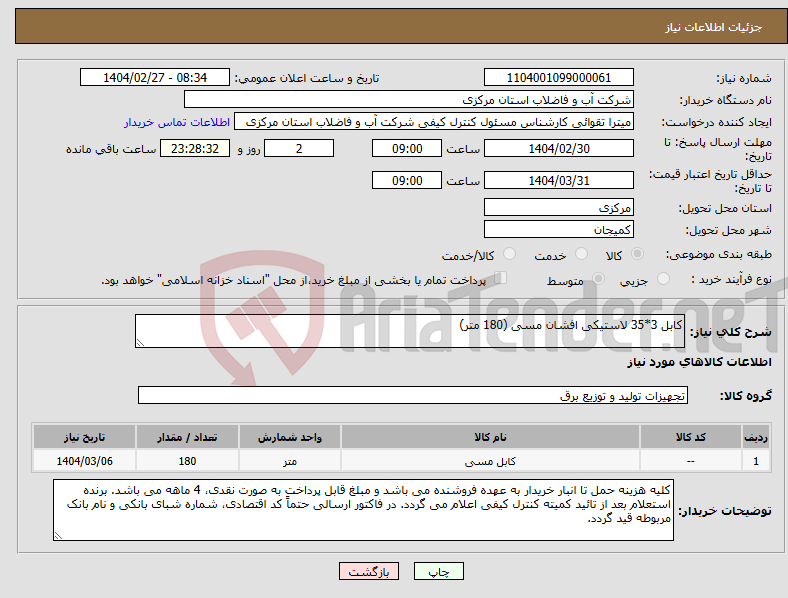This screenshot has width=788, height=598.
Task: Select the جزیی purchase type radio
Action: (x=663, y=278)
